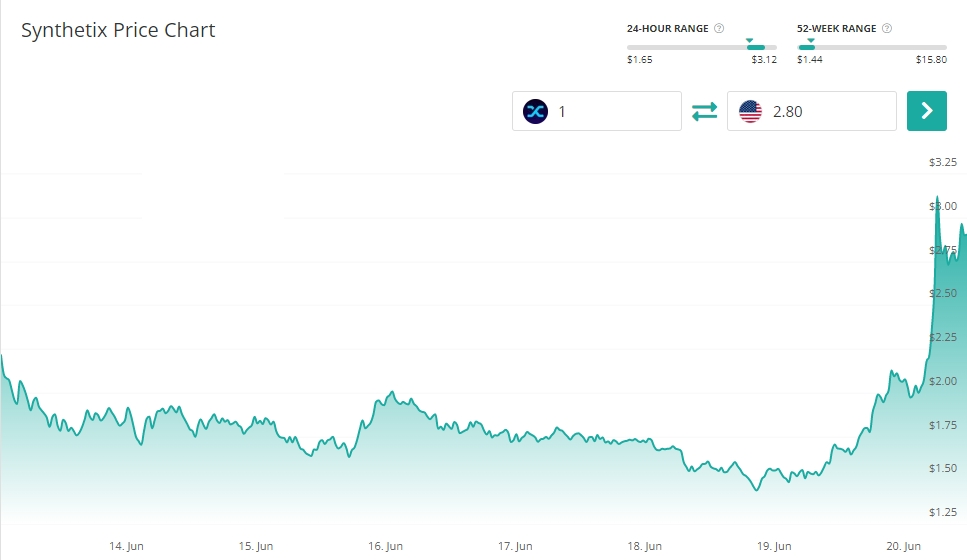
Task: Click the green right-arrow convert button
Action: point(926,111)
